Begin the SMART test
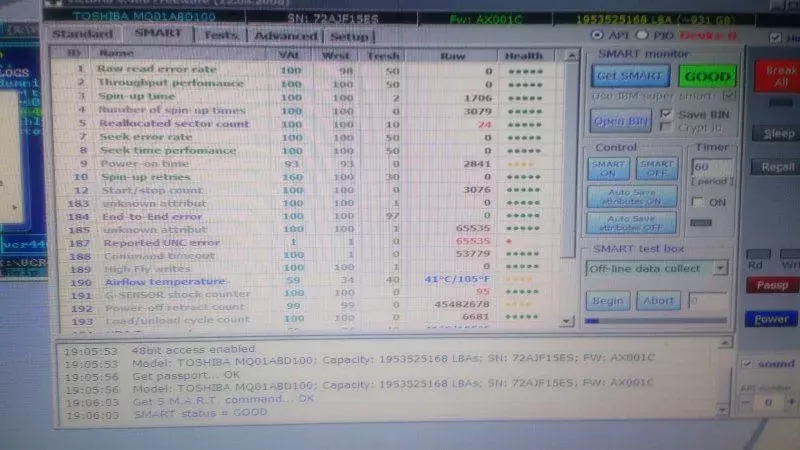This screenshot has width=800, height=450. coord(608,301)
